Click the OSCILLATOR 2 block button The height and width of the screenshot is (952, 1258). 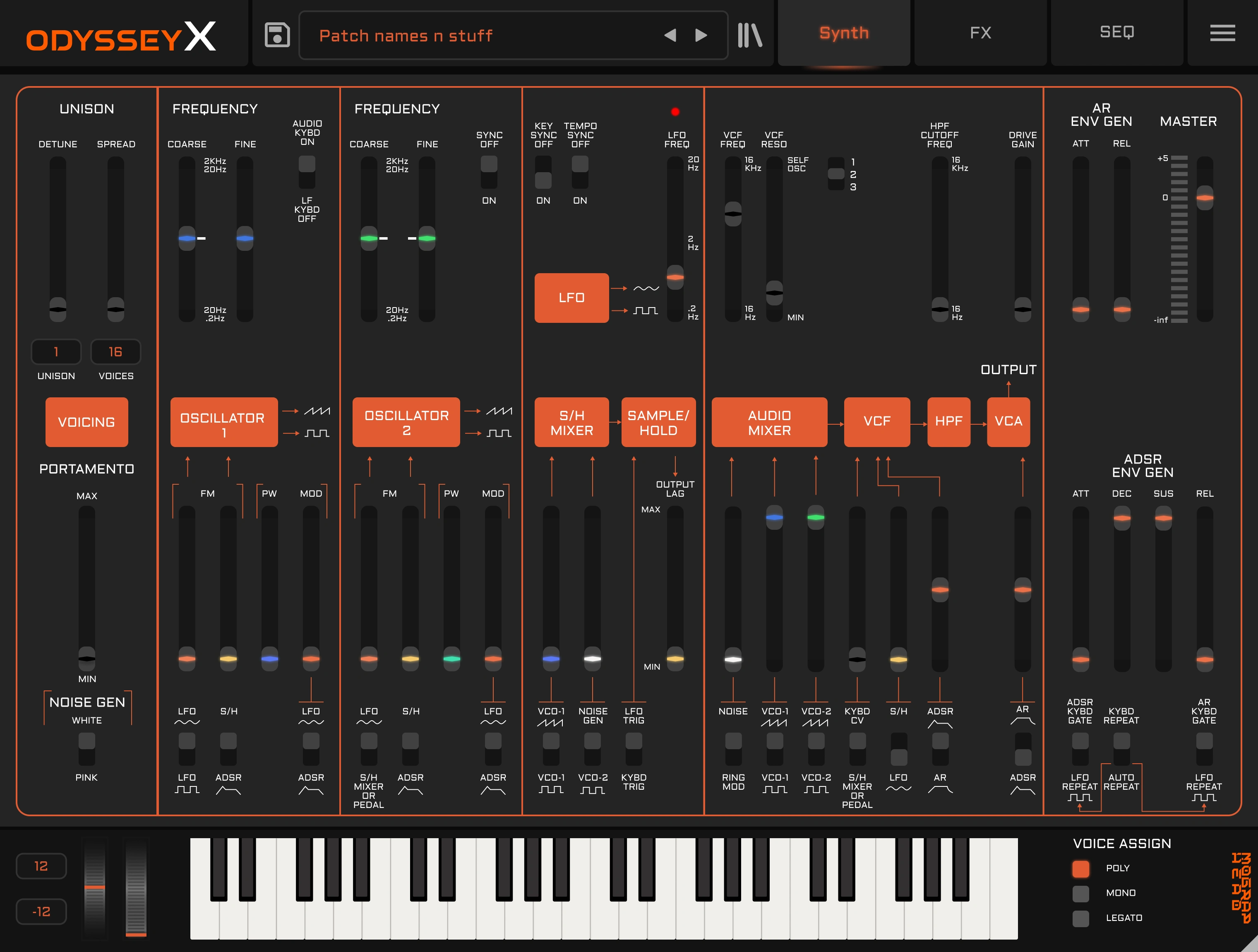[406, 422]
